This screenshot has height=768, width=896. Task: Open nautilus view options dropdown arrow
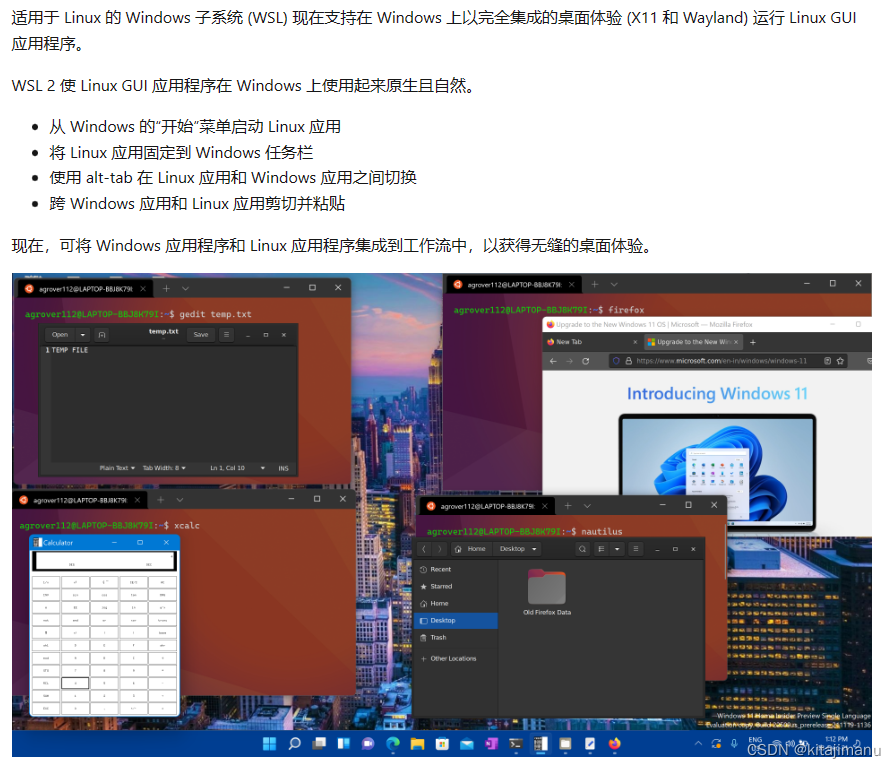point(617,549)
